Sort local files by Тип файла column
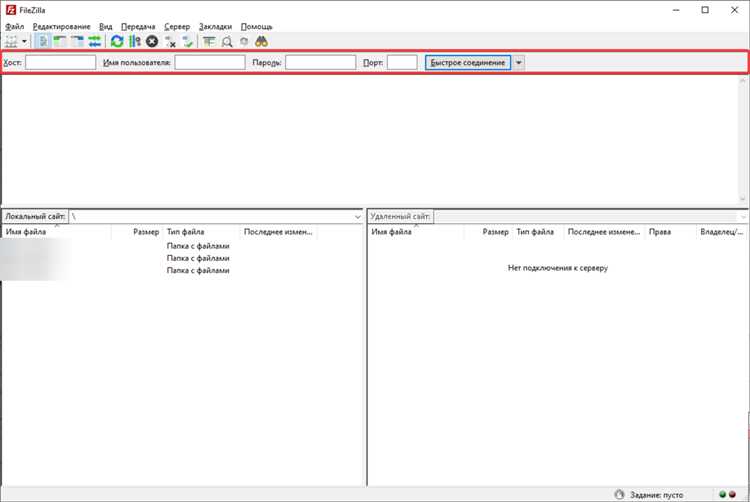 click(201, 232)
